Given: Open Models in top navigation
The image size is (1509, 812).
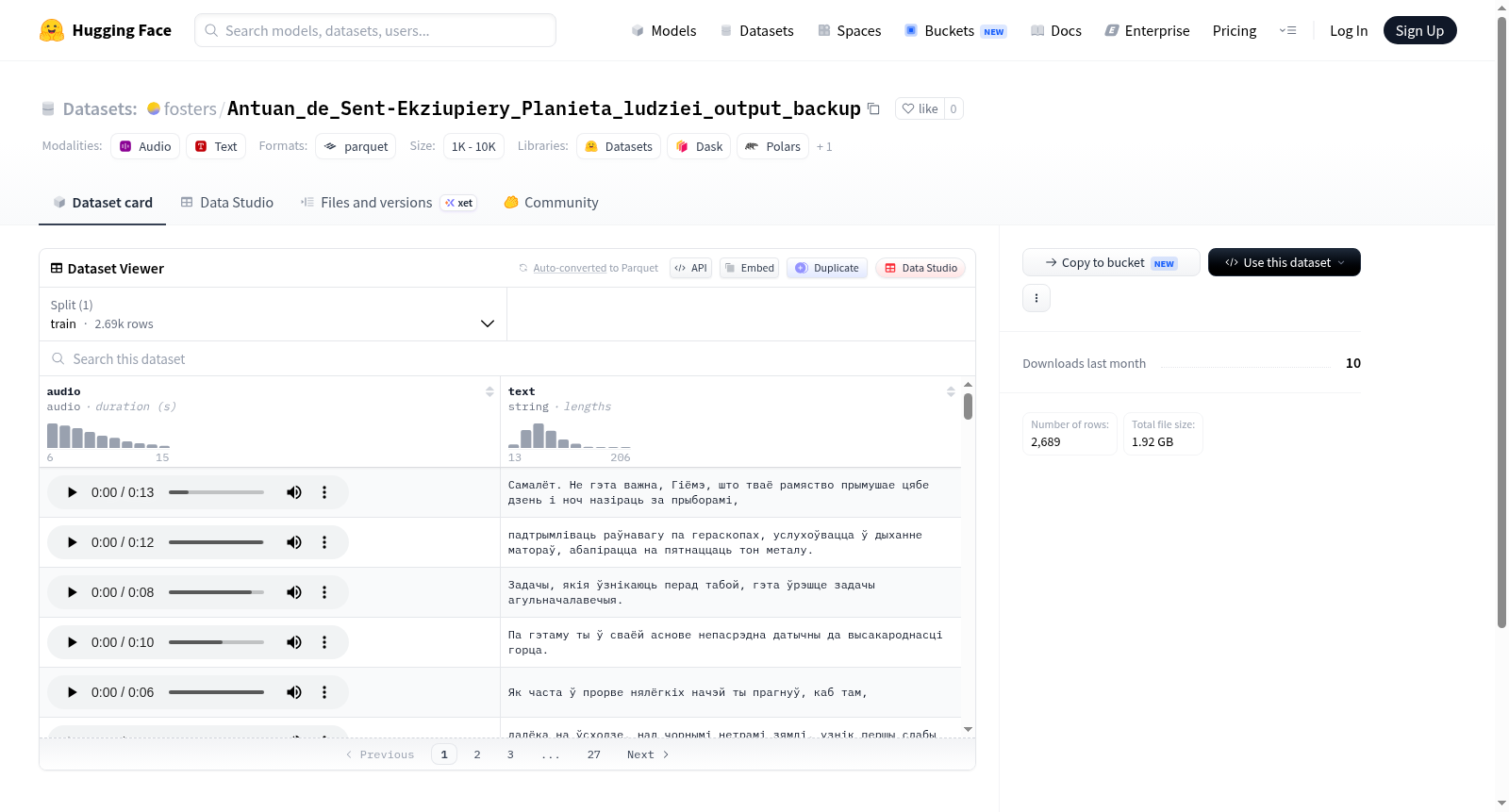Looking at the screenshot, I should pos(664,30).
